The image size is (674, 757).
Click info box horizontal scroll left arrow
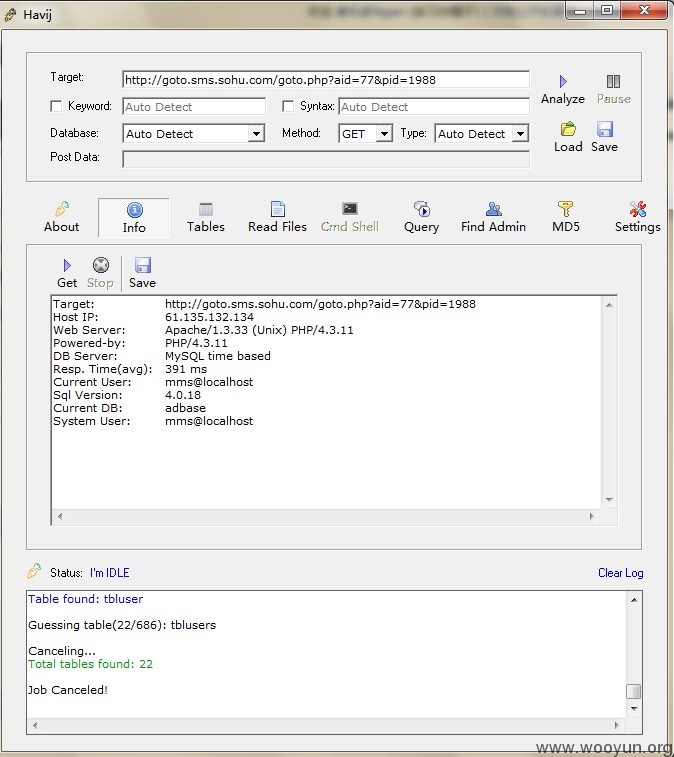[x=60, y=516]
